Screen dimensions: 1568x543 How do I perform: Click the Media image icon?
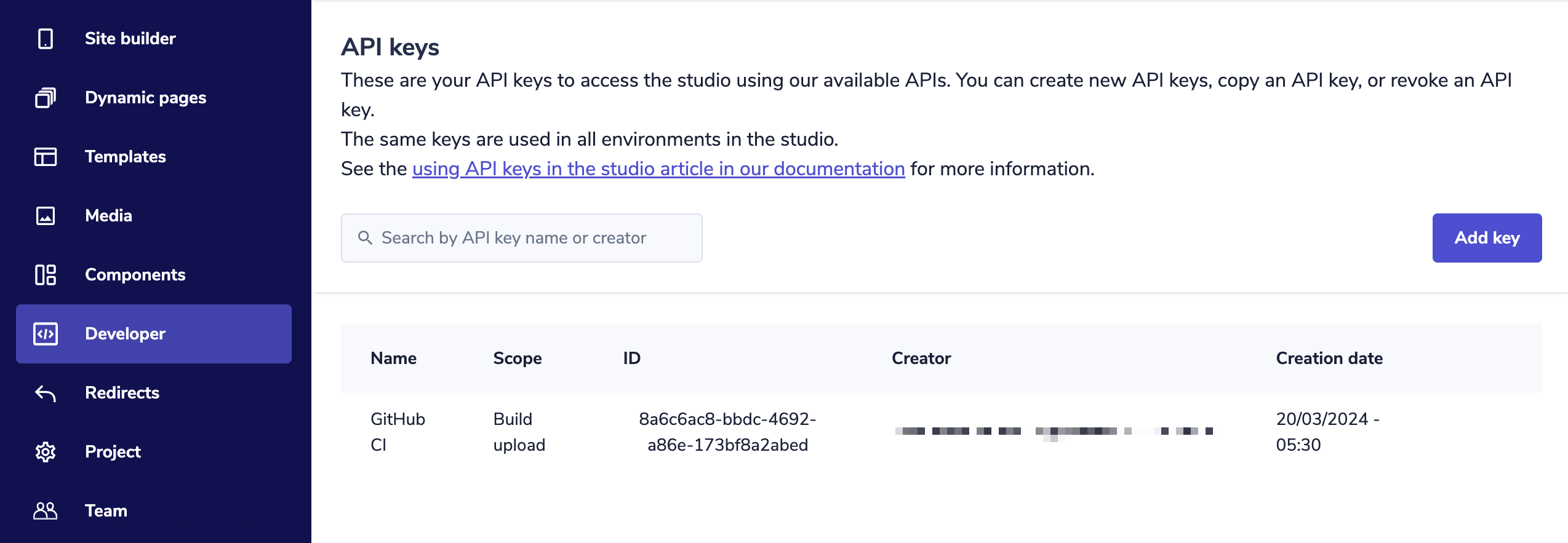click(45, 216)
